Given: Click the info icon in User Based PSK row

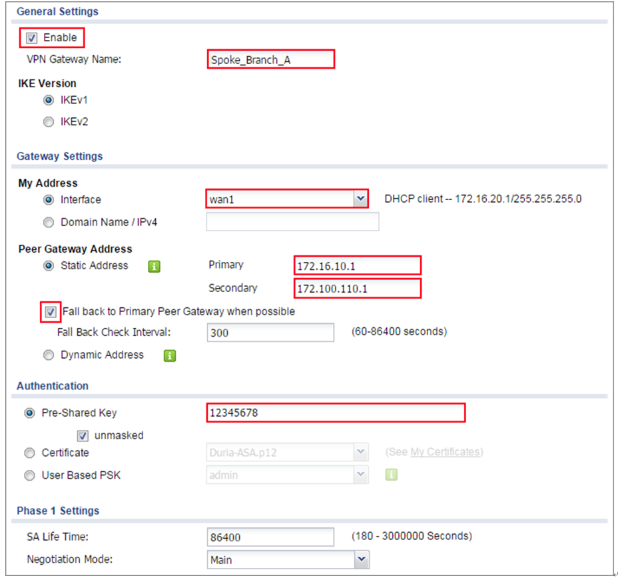Looking at the screenshot, I should tap(391, 475).
